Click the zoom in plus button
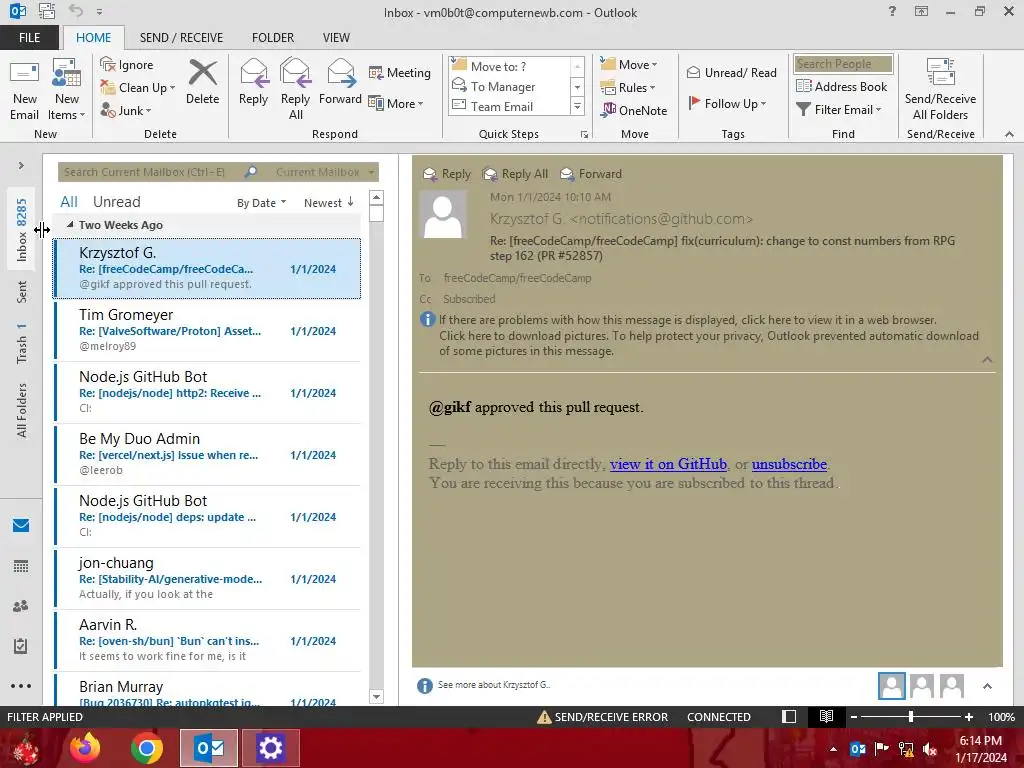Screen dimensions: 1024x768 (x=969, y=717)
